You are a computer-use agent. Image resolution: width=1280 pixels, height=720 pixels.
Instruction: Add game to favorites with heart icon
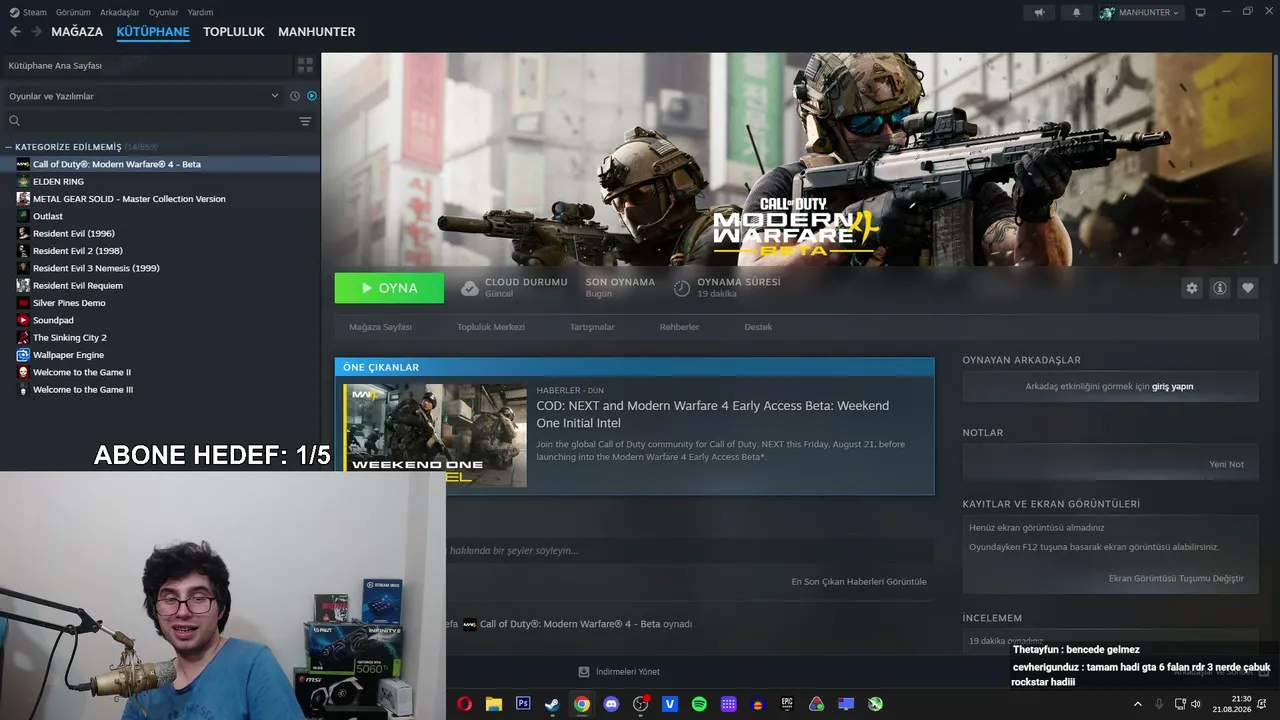pos(1247,288)
